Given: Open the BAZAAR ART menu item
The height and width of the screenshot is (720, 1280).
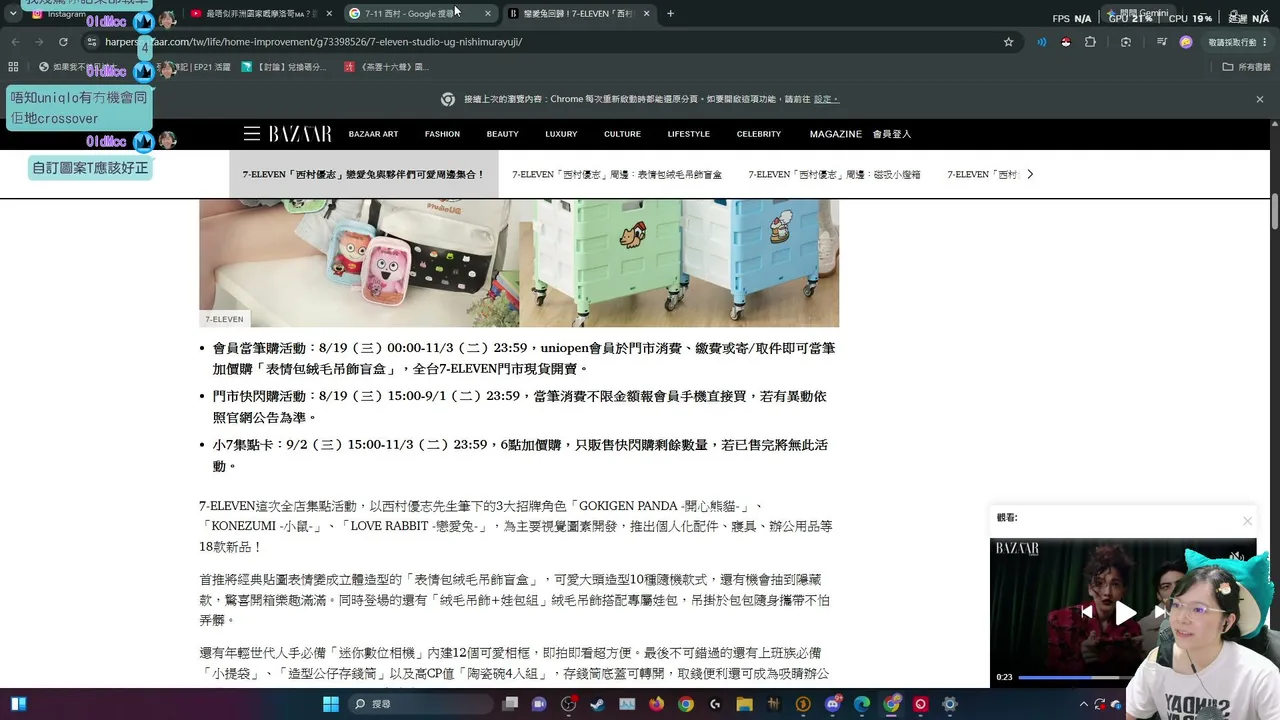Looking at the screenshot, I should click(373, 134).
